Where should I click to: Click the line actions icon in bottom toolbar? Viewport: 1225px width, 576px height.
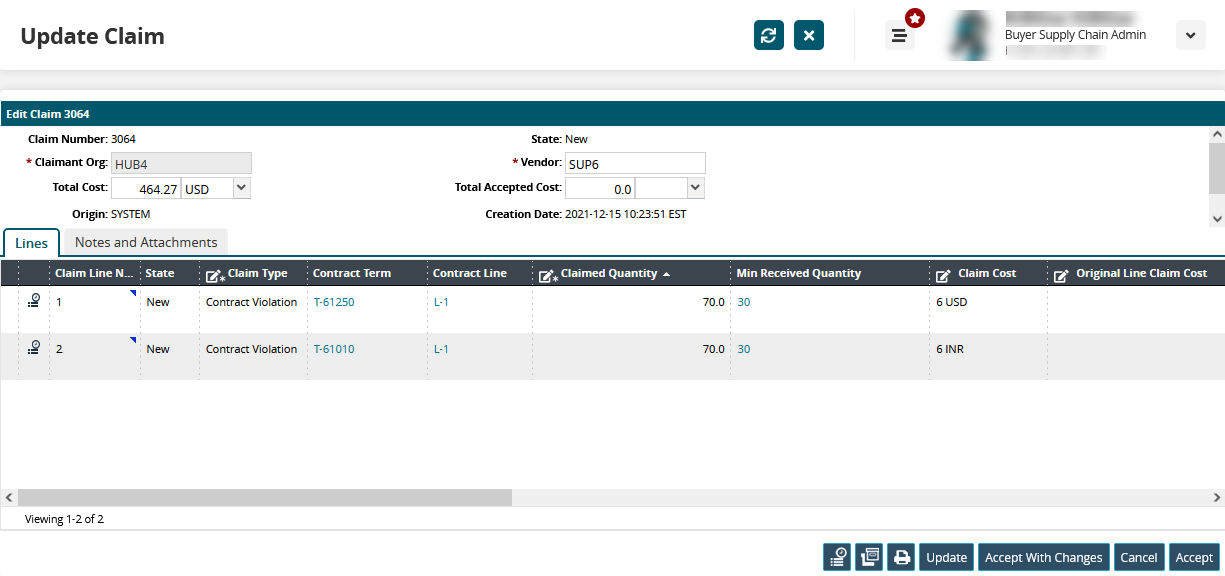point(837,557)
